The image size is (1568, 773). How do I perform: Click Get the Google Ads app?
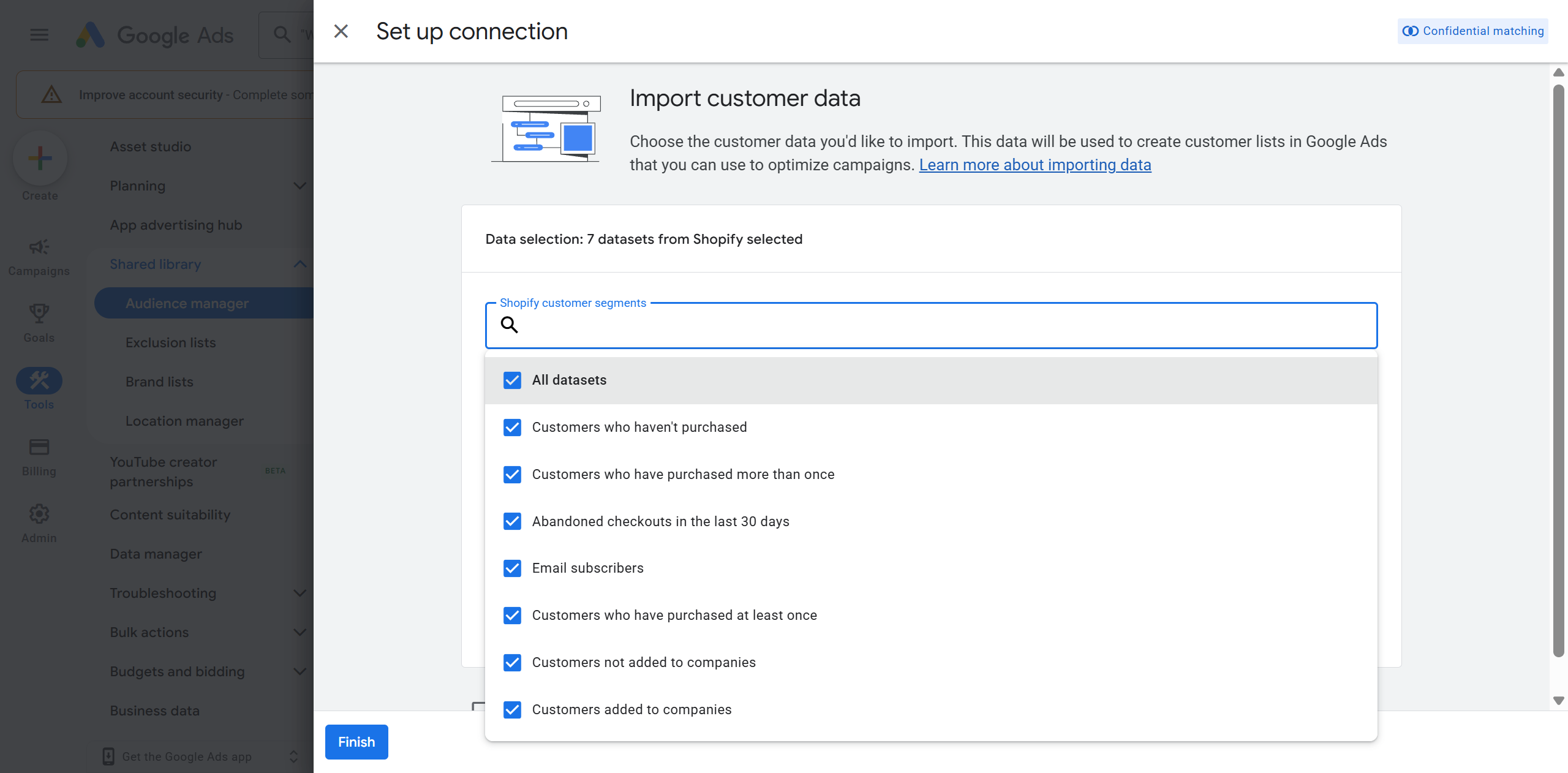tap(187, 756)
